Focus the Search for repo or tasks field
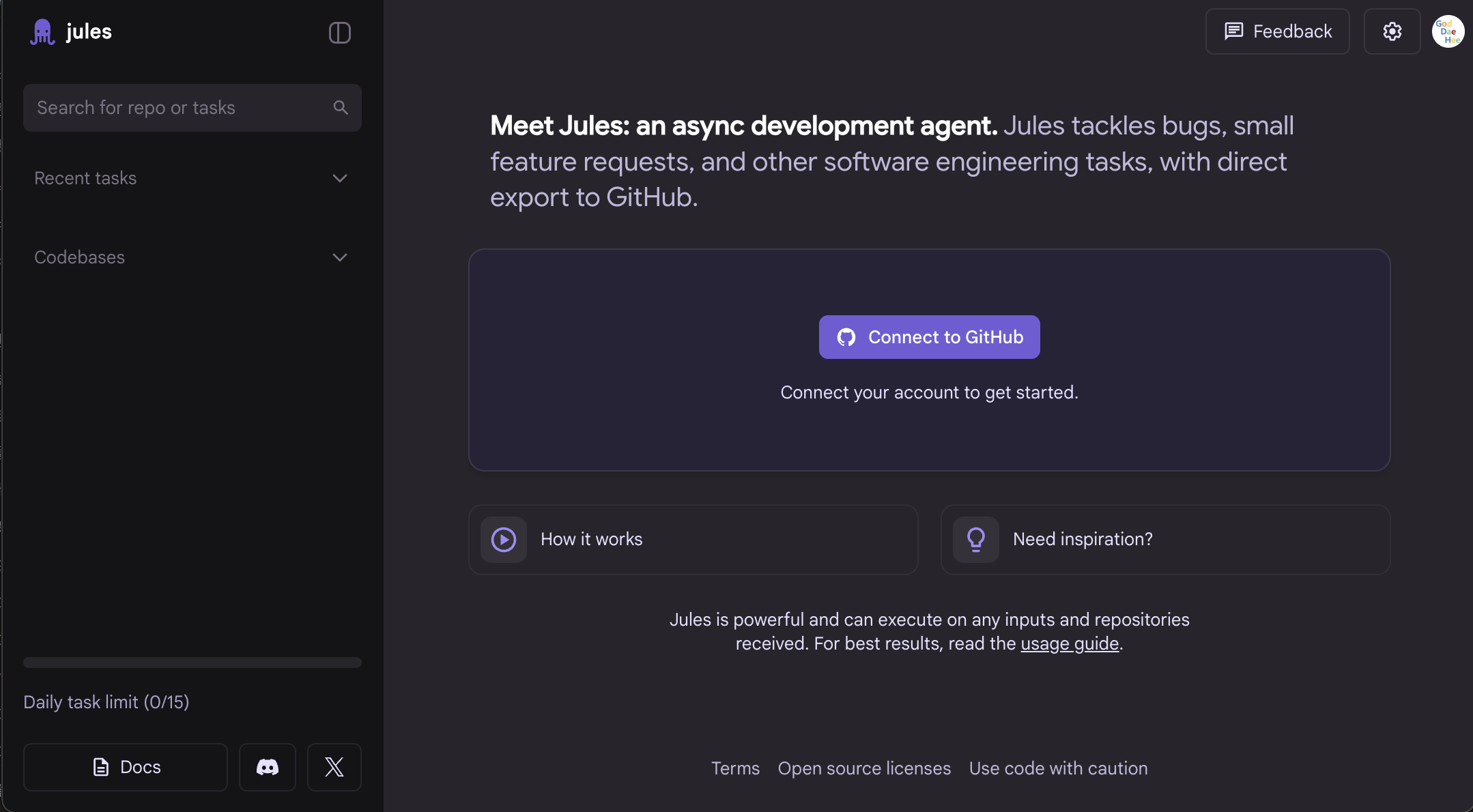This screenshot has height=812, width=1473. pos(177,108)
